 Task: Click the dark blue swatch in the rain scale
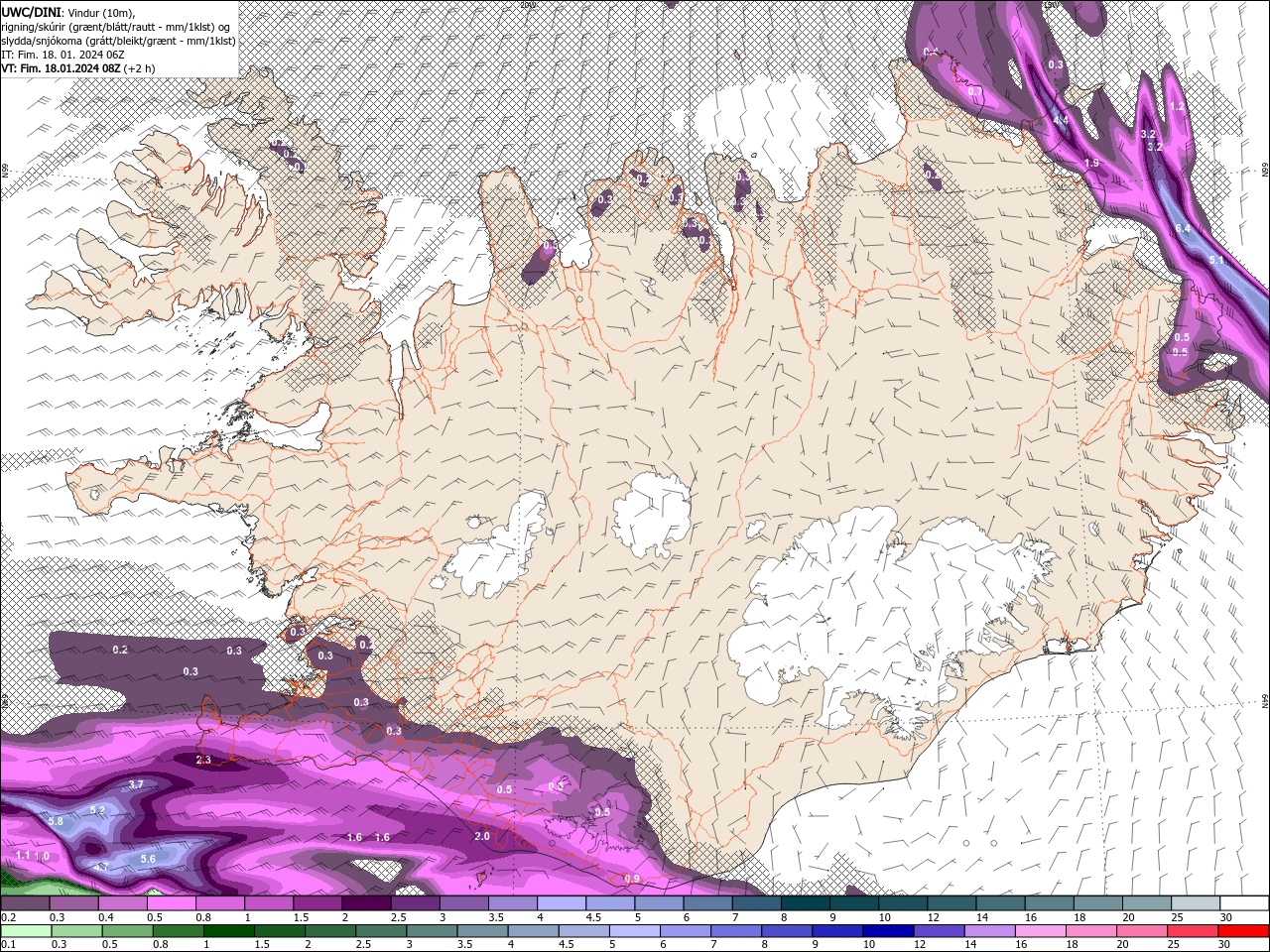click(x=887, y=931)
